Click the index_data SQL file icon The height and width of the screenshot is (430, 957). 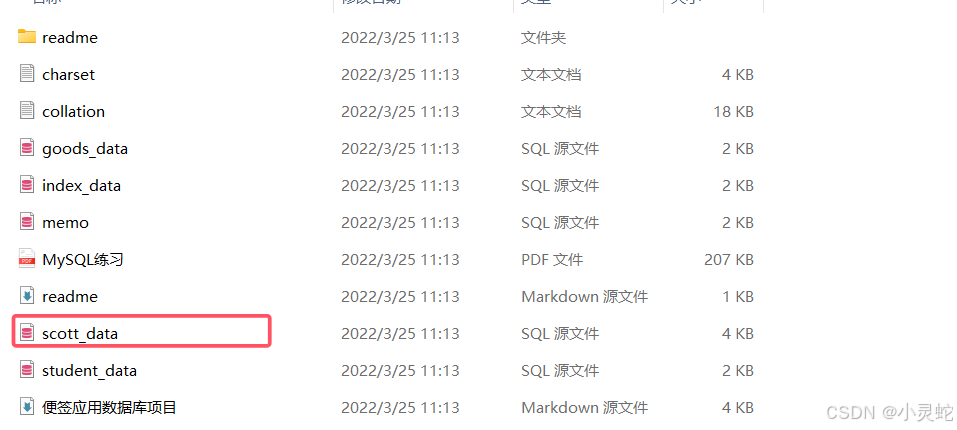tap(26, 185)
